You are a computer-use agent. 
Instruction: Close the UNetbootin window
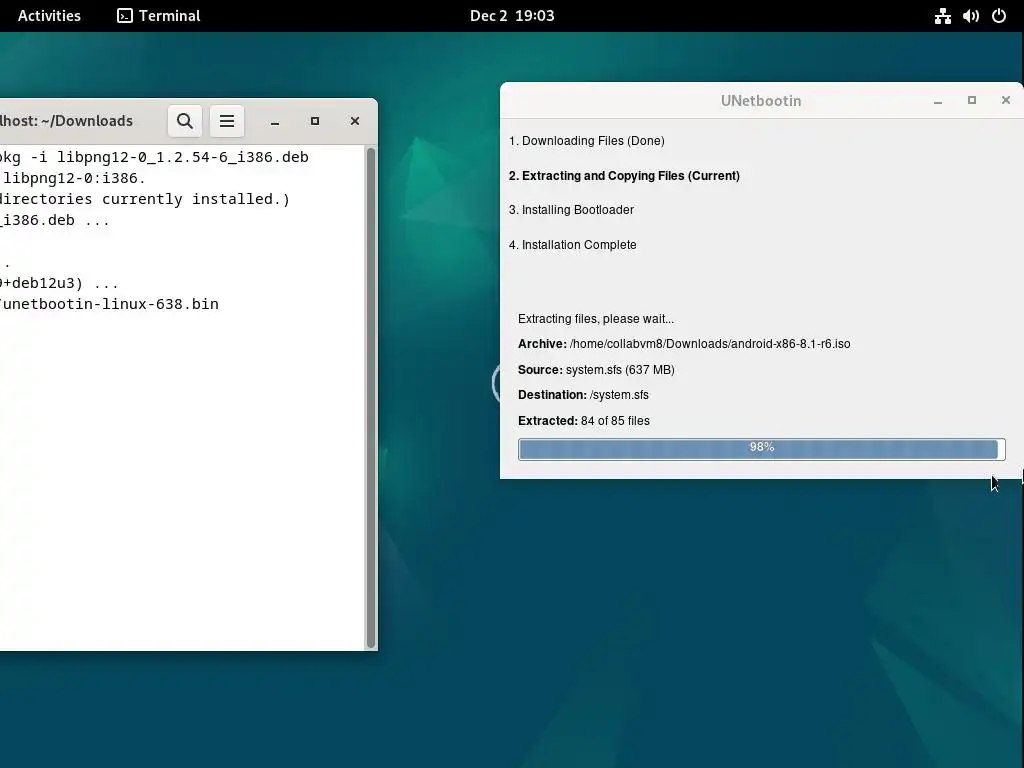pyautogui.click(x=1006, y=100)
